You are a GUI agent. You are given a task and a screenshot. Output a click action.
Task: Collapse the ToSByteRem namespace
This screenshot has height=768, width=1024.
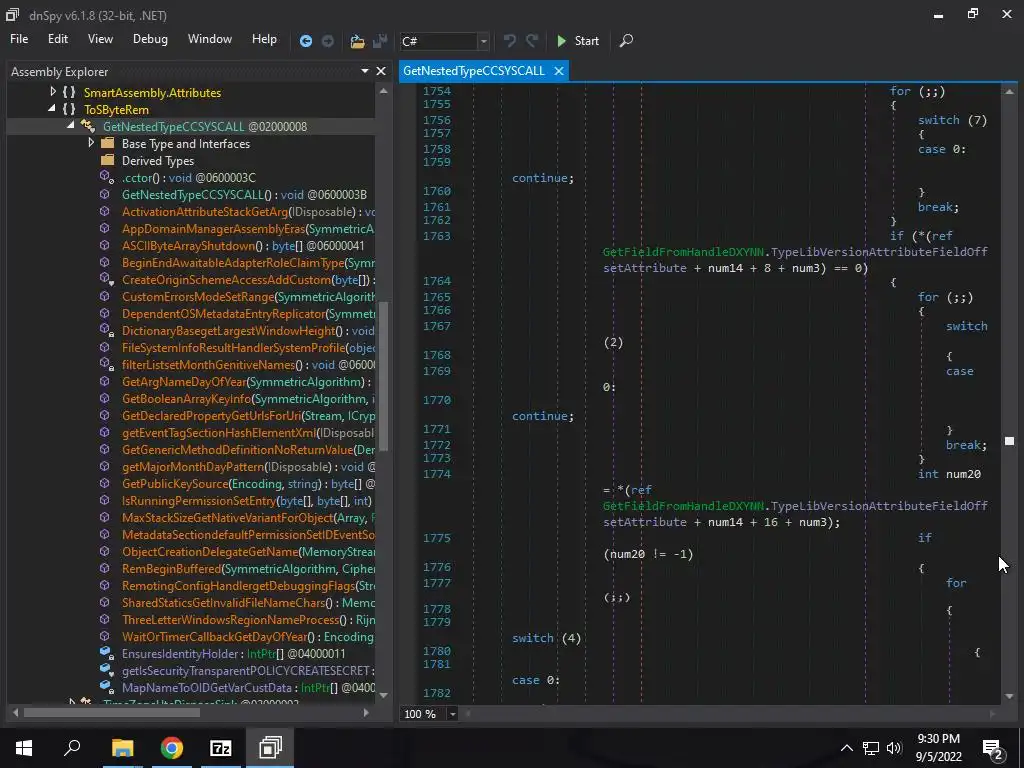point(52,109)
